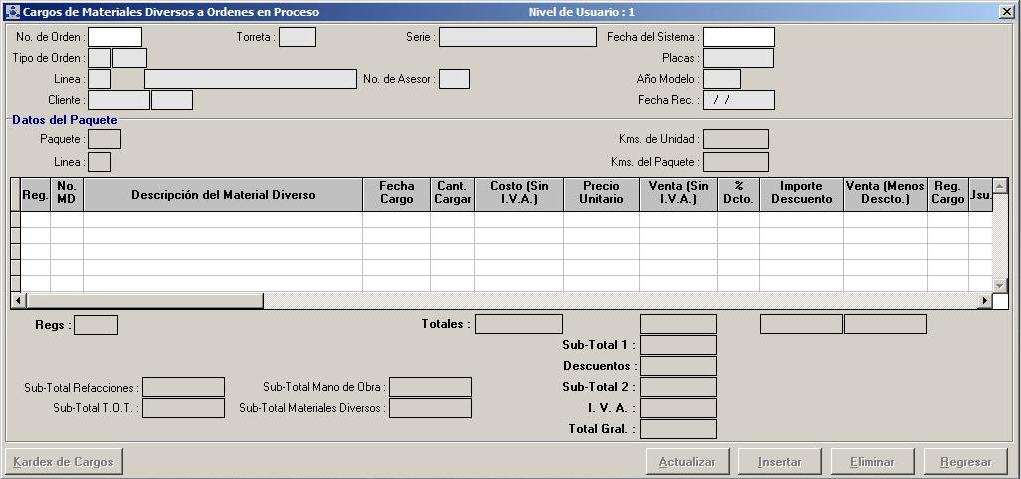Screen dimensions: 1021x479
Task: Select the Serie text field
Action: [517, 37]
